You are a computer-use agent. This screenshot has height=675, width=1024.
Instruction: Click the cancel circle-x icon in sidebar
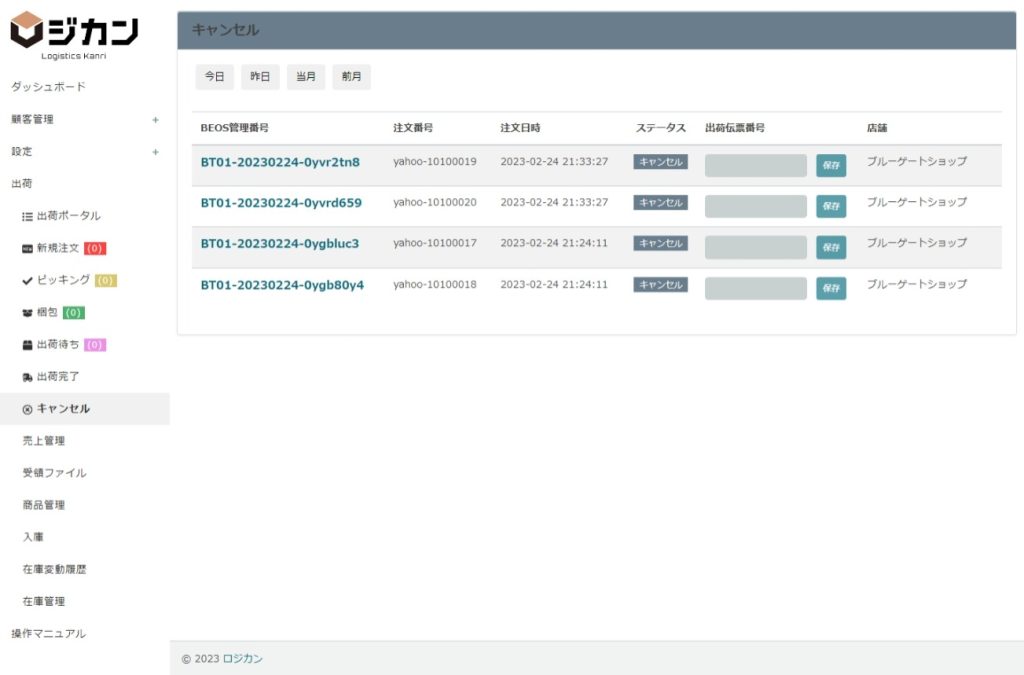click(27, 409)
